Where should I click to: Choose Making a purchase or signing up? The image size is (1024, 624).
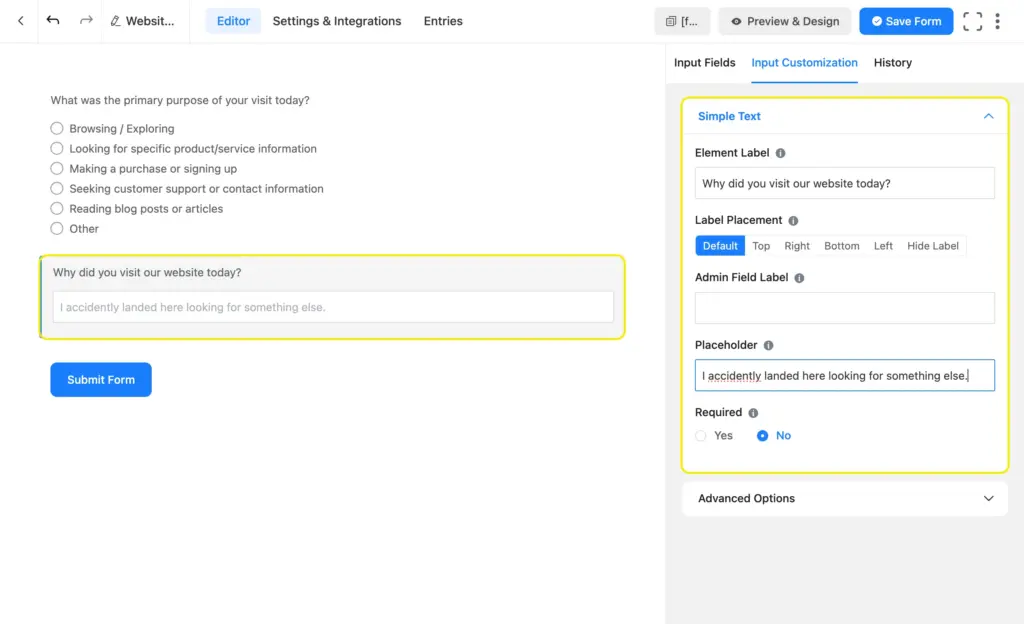coord(57,168)
